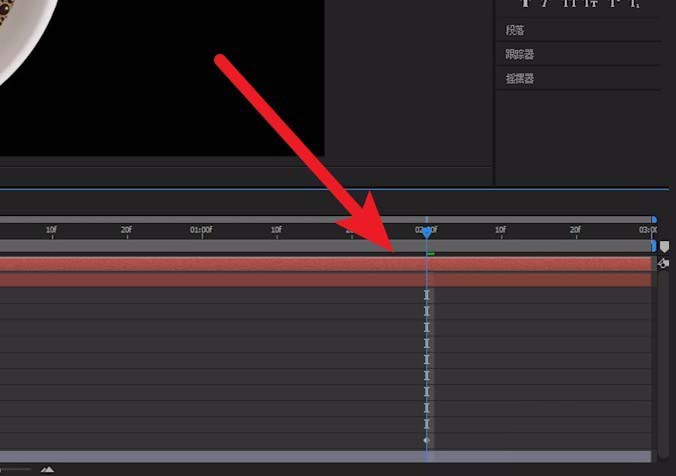Toggle all caps text style

(x=570, y=3)
